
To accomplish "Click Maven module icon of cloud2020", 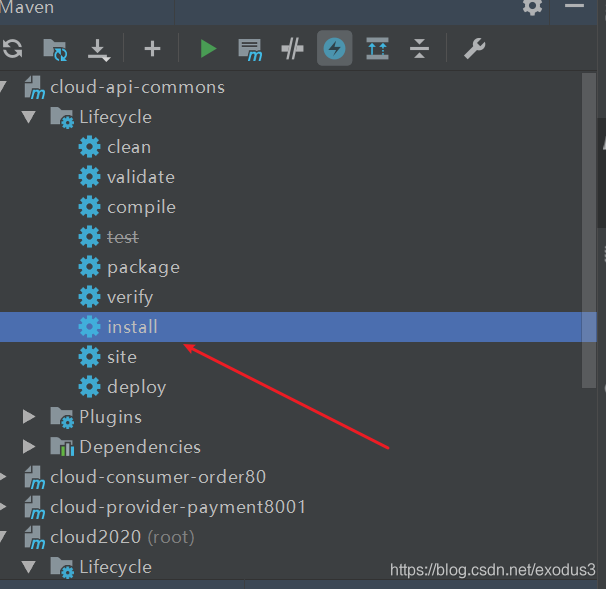I will pos(35,538).
